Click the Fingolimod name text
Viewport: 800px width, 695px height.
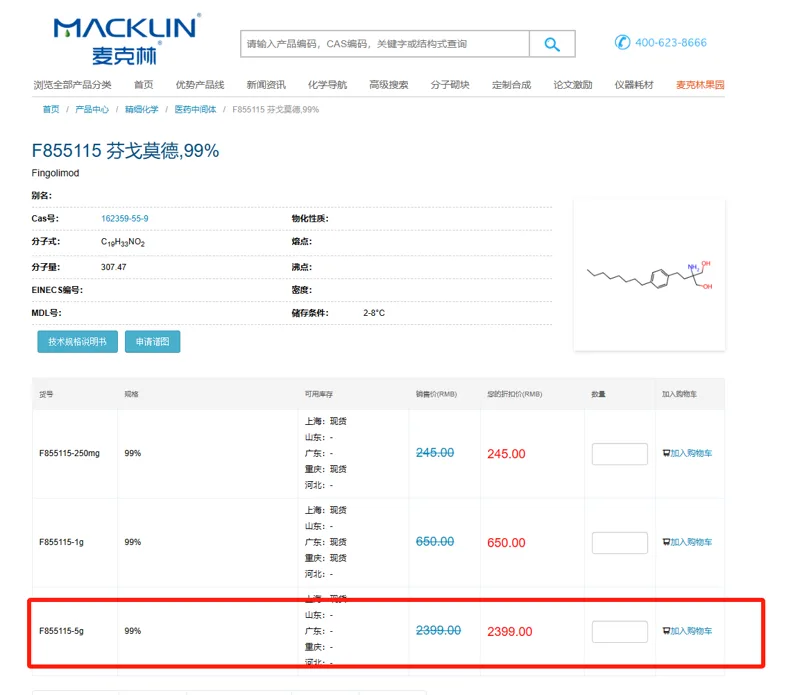[x=56, y=173]
